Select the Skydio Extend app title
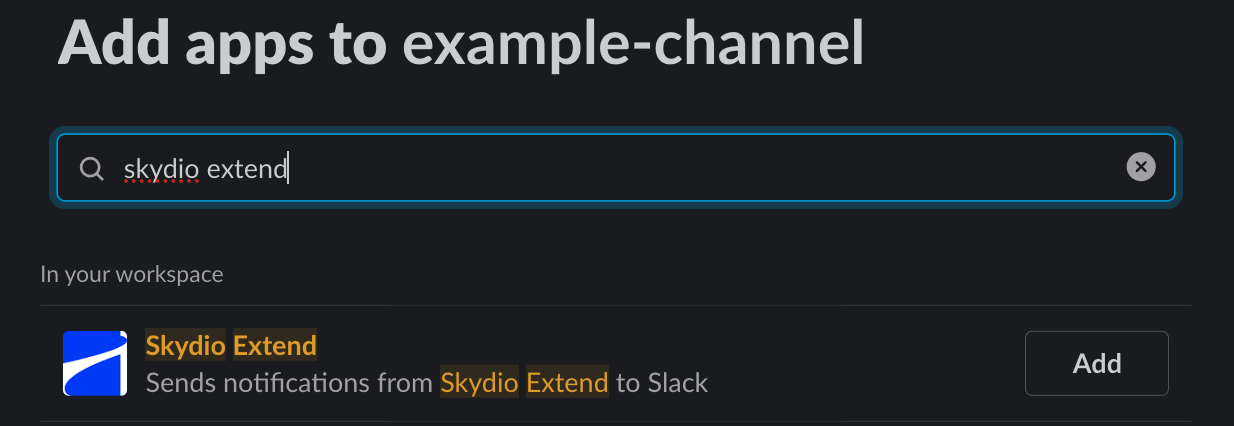This screenshot has height=426, width=1234. 231,346
